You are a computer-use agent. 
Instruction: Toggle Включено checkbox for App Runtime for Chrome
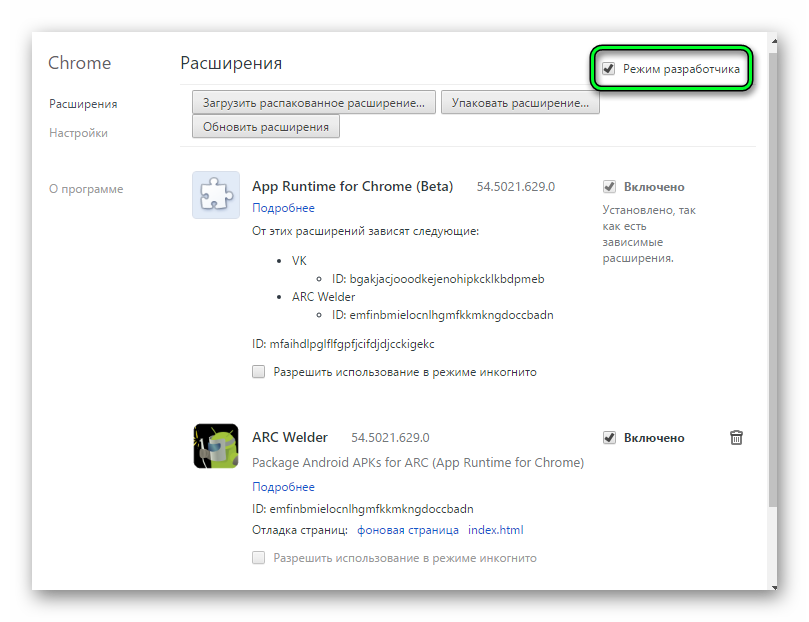pos(609,187)
